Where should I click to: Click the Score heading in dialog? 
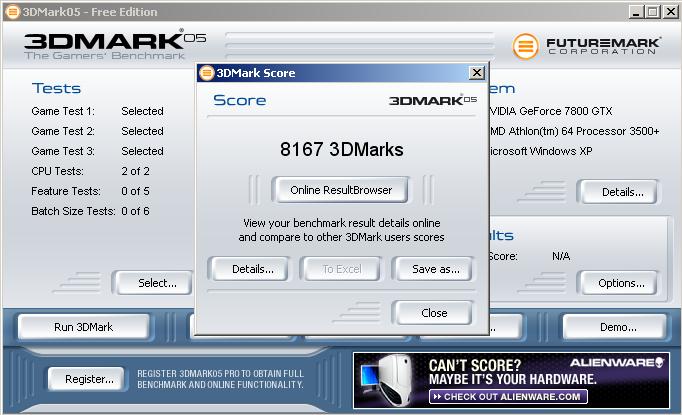[x=239, y=100]
